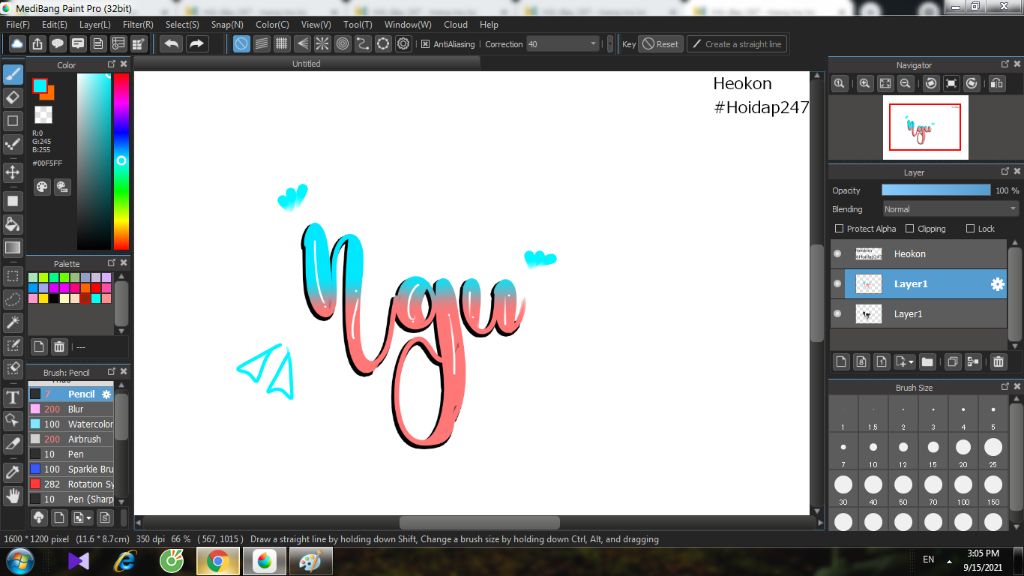Hide the Heokon layer
Image resolution: width=1024 pixels, height=576 pixels.
(838, 254)
